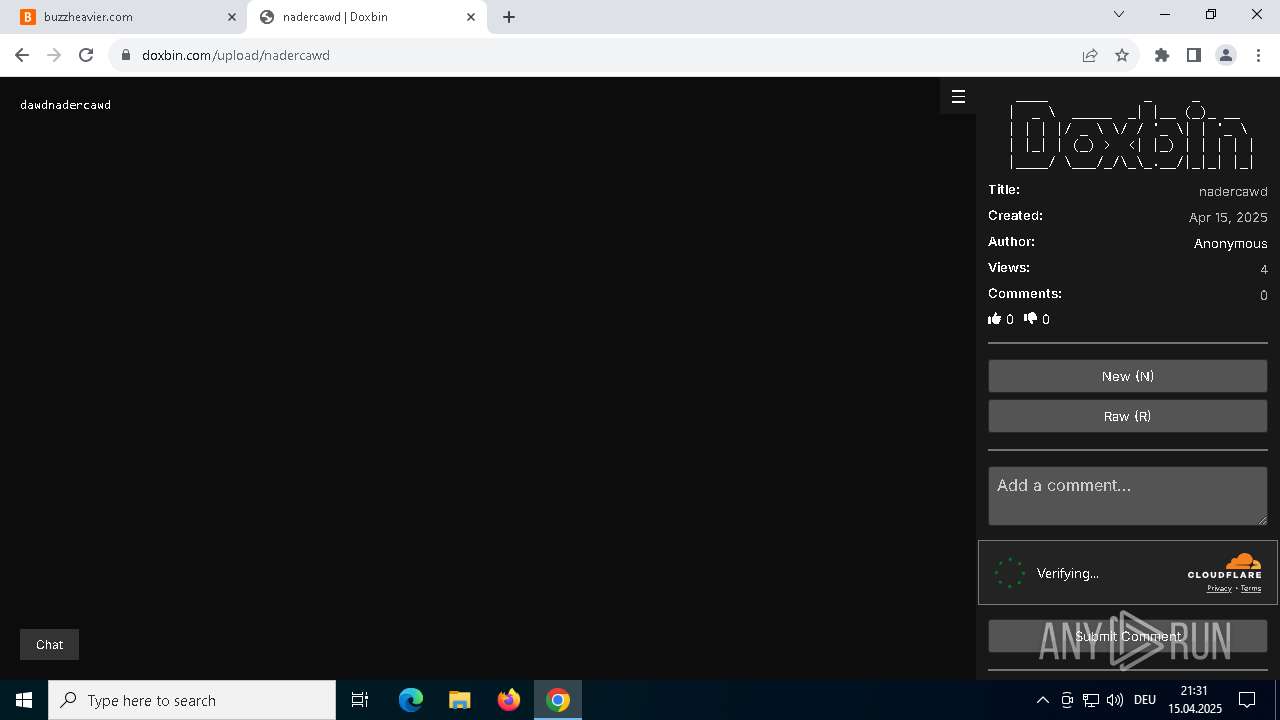Viewport: 1280px width, 720px height.
Task: Click the title value nadercawd
Action: pos(1233,191)
